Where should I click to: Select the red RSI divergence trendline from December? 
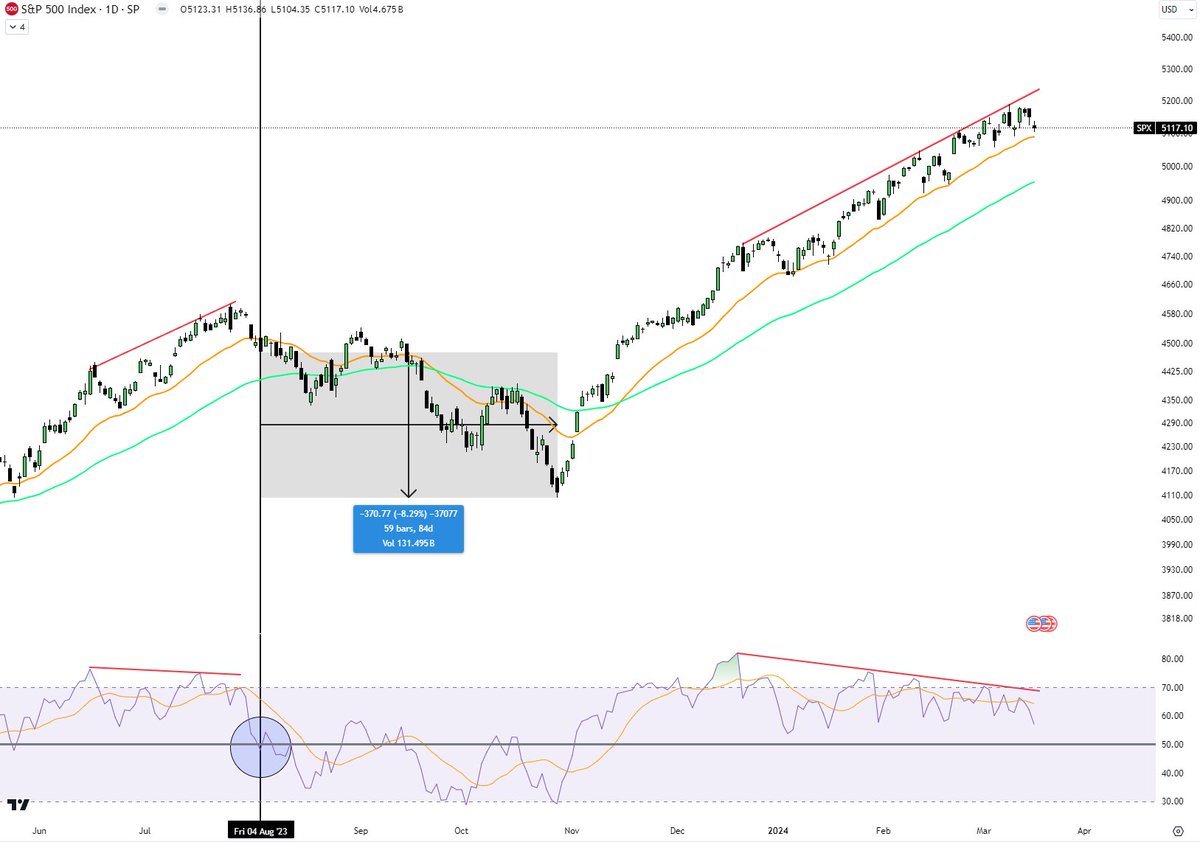pos(888,672)
